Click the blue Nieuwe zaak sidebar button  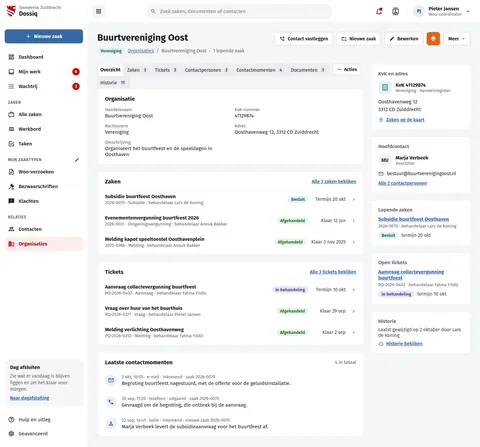44,36
